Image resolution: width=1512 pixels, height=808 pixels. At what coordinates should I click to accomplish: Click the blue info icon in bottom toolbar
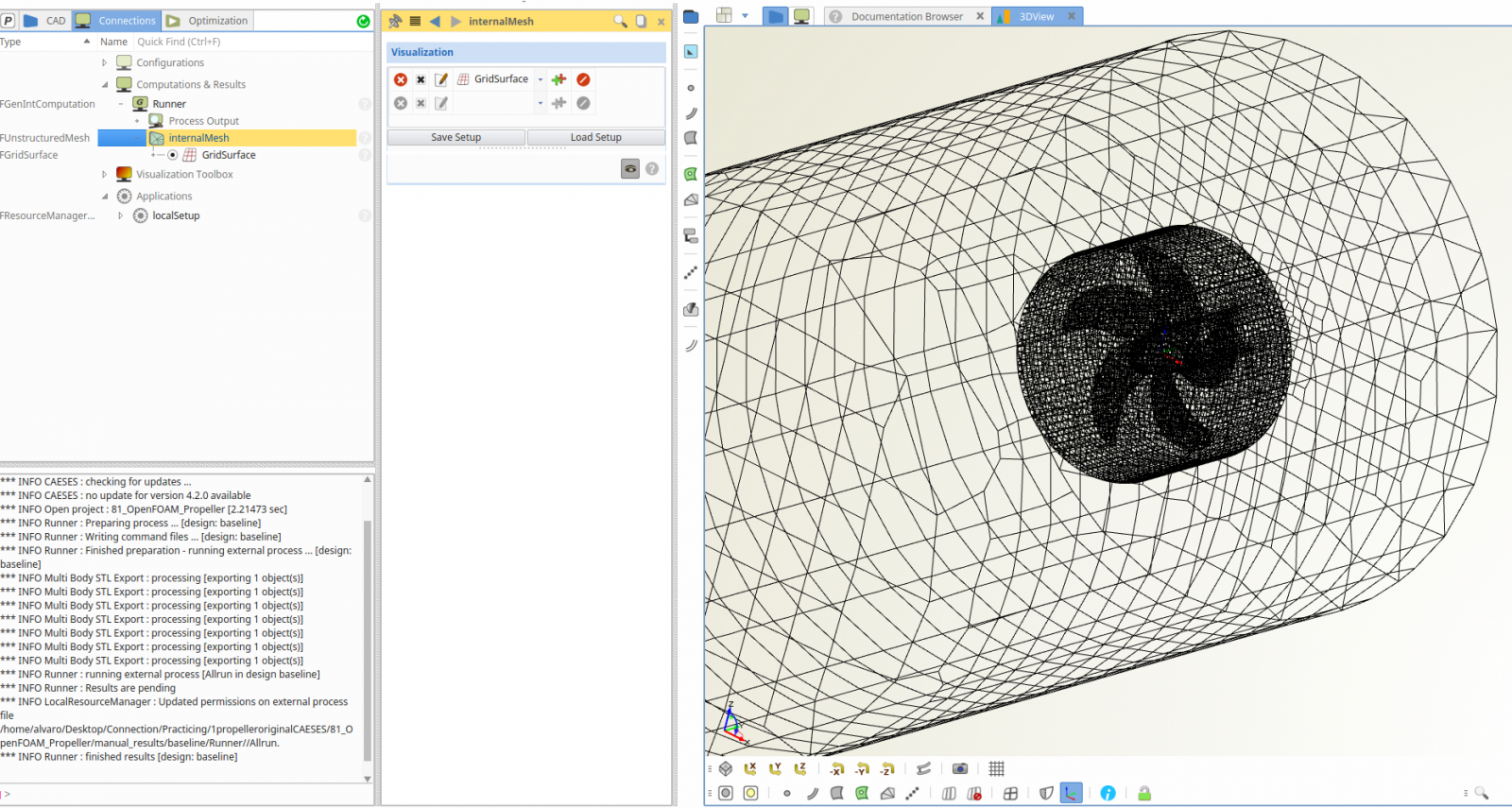1108,793
